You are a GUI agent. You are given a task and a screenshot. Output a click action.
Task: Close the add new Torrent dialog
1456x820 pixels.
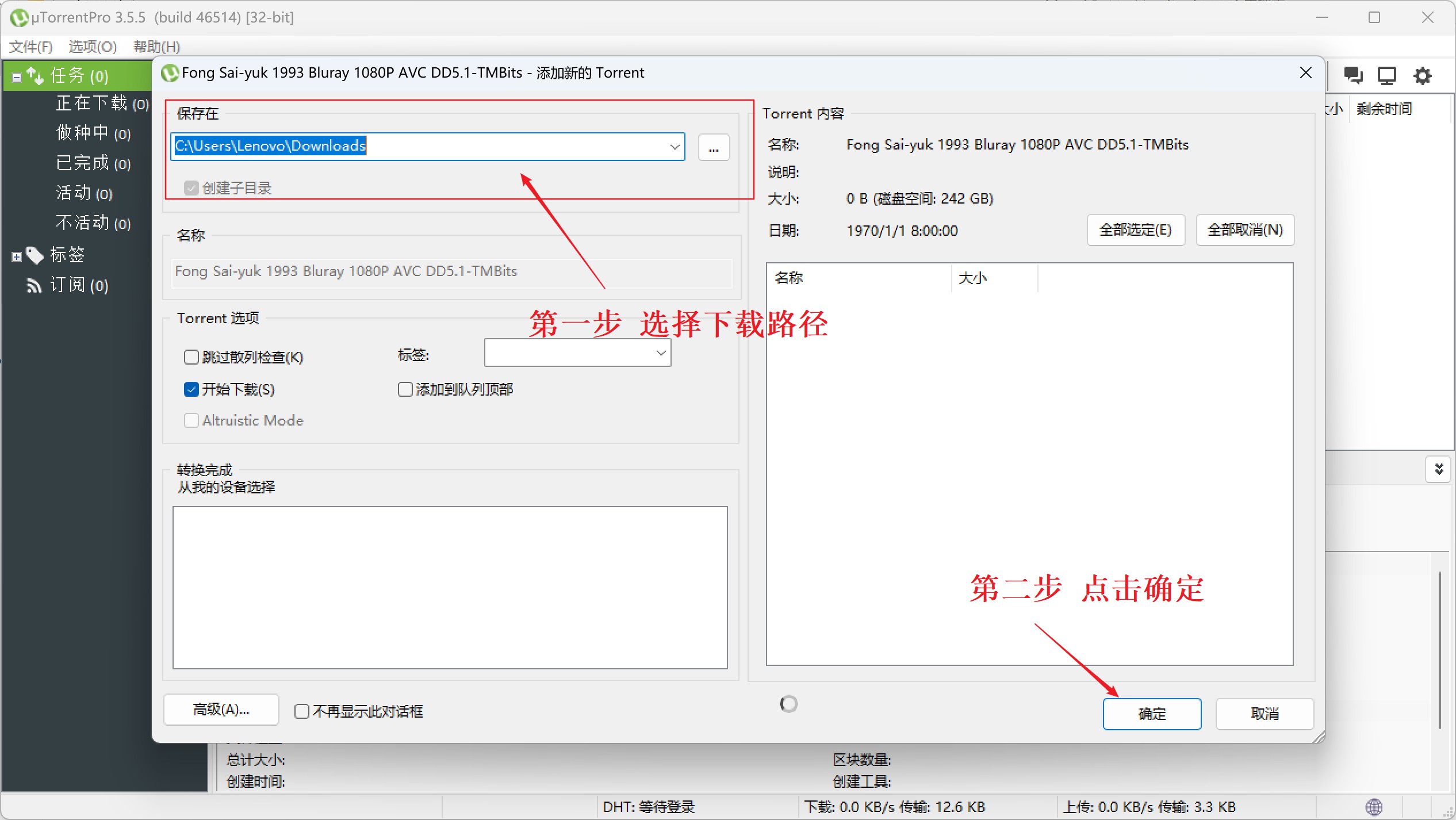click(x=1306, y=73)
